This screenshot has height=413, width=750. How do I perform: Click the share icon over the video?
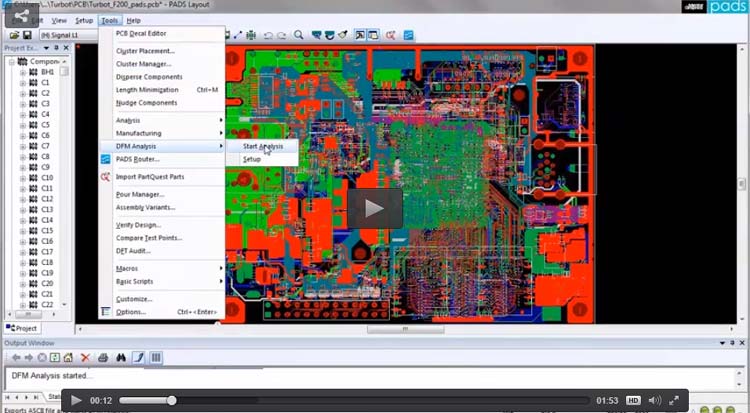click(x=22, y=17)
